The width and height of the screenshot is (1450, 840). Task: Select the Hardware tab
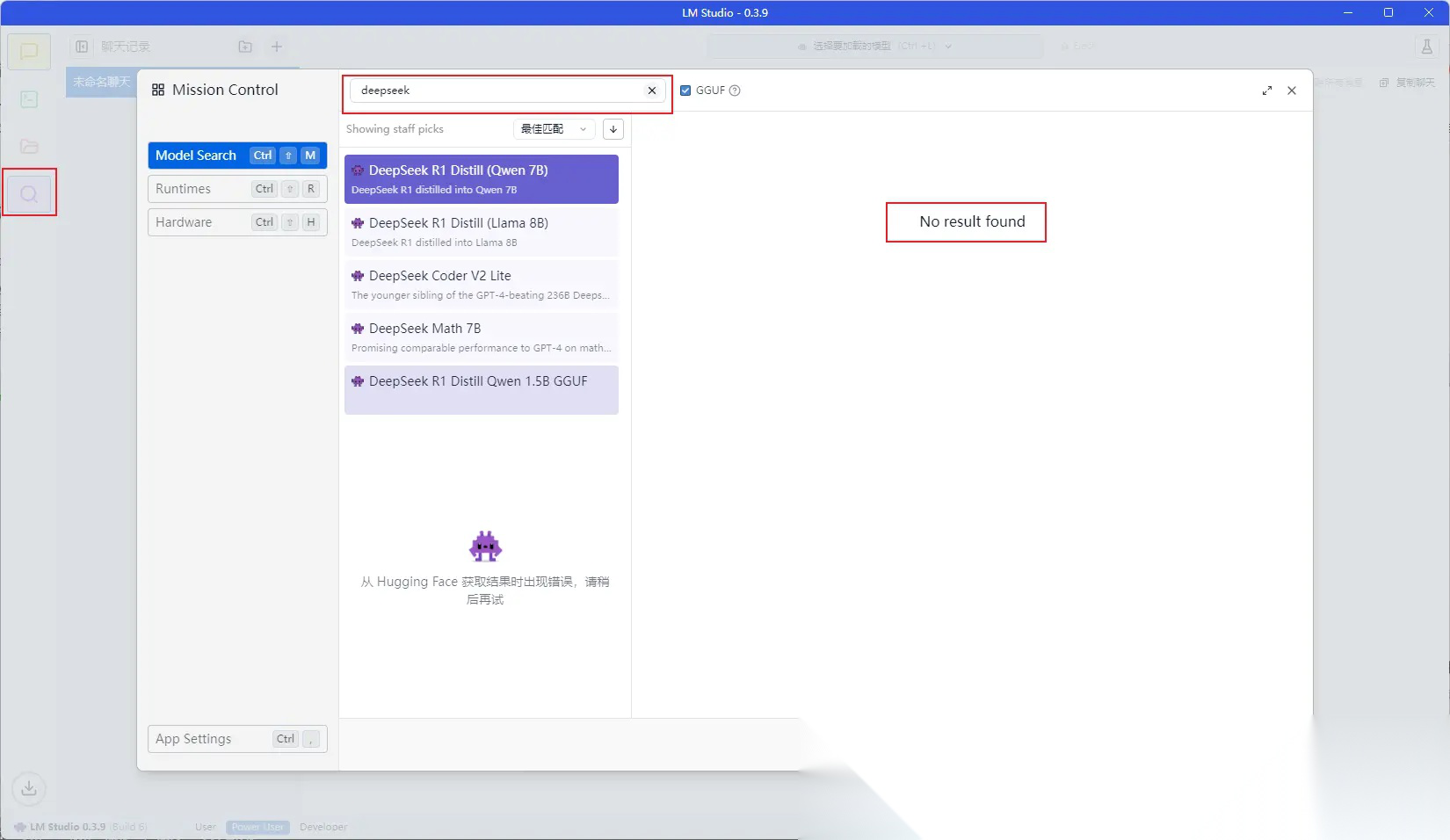237,222
